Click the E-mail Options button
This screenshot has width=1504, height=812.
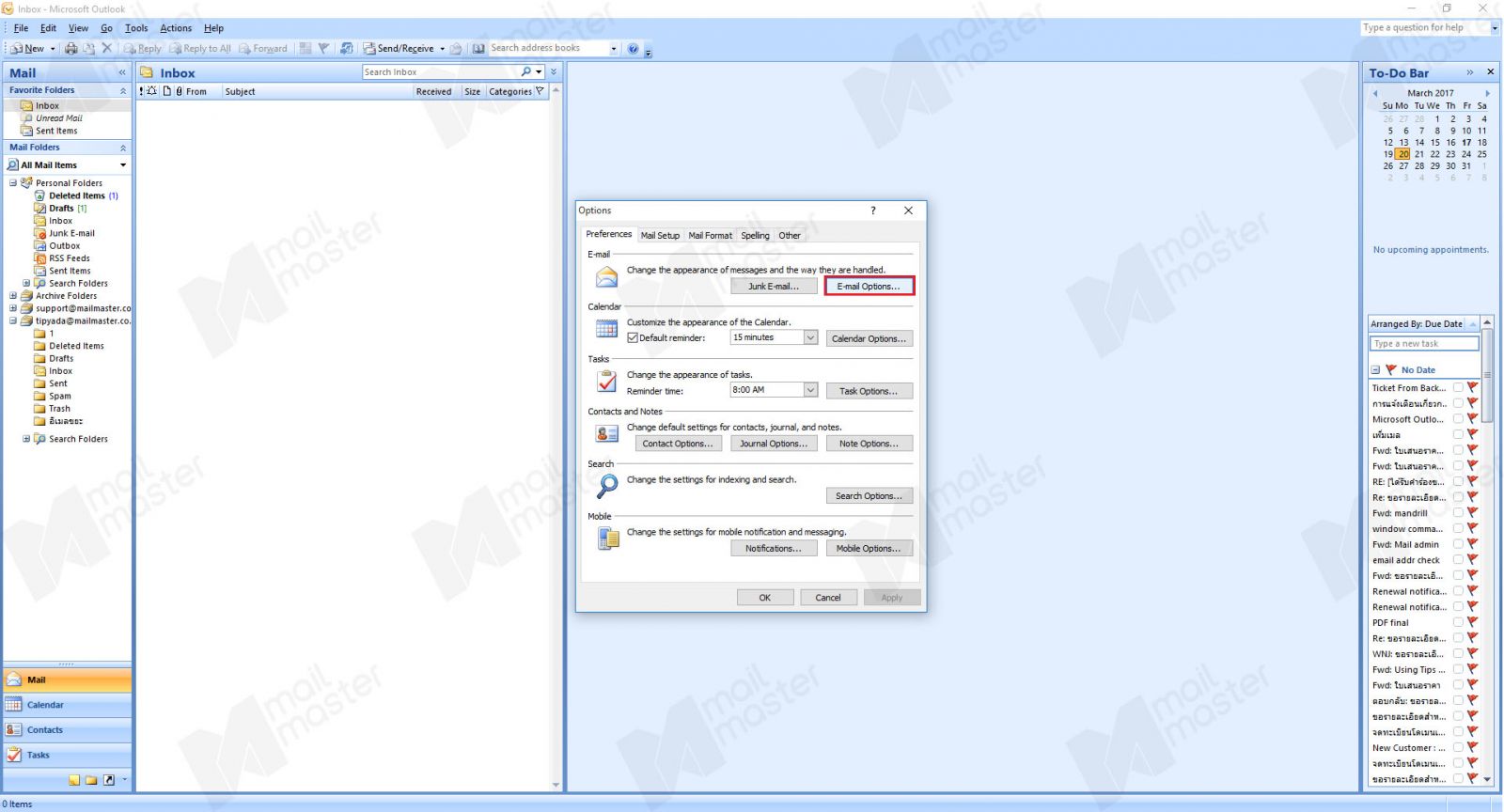point(869,287)
